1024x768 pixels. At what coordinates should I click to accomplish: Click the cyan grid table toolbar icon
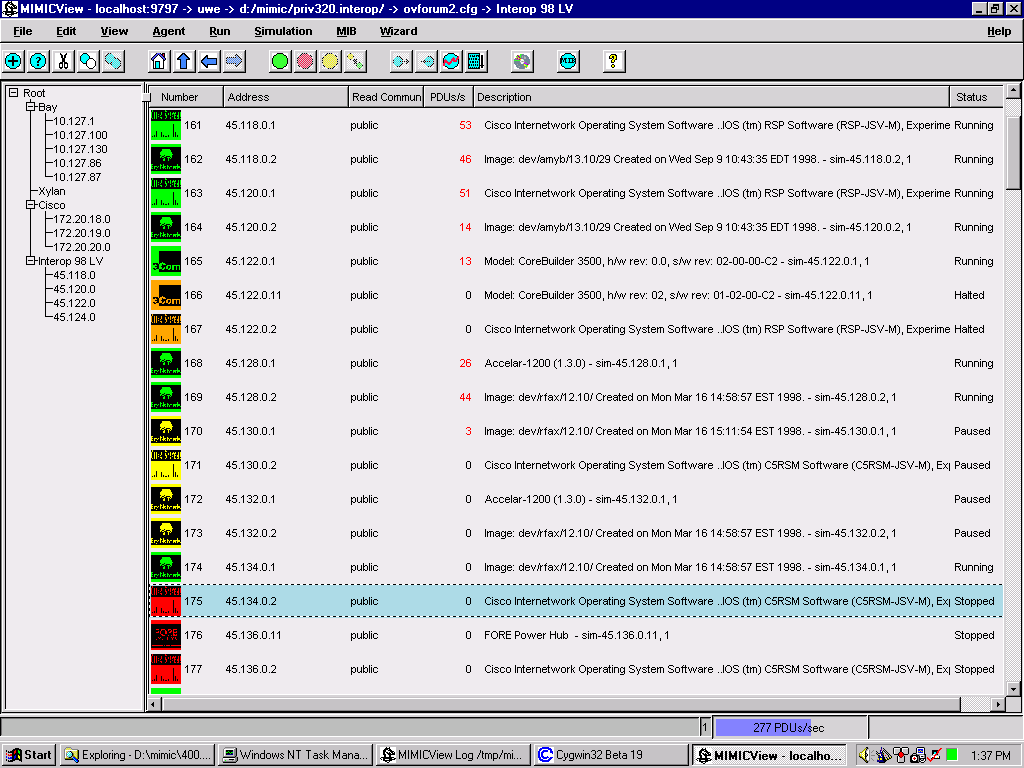click(x=476, y=61)
